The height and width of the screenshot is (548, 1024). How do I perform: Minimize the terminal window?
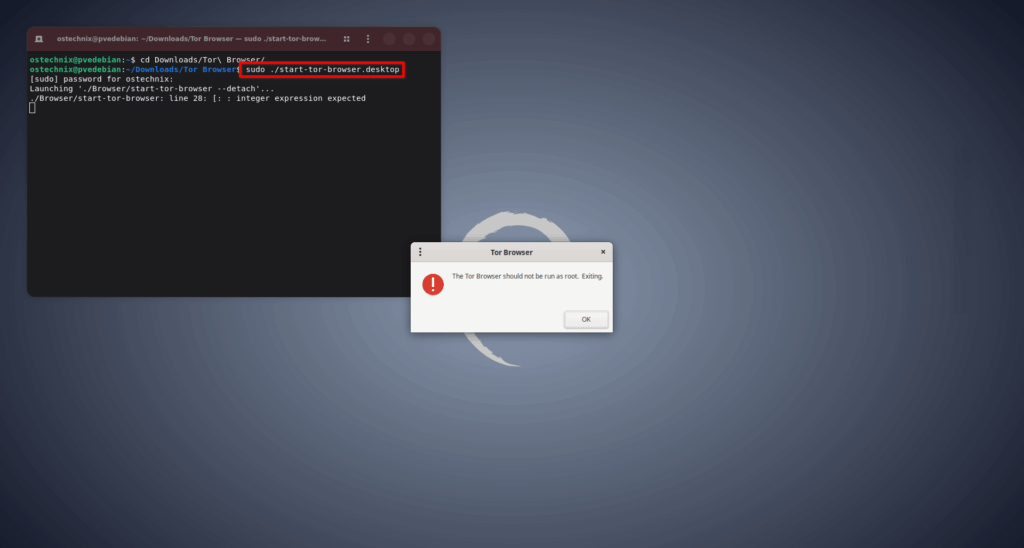coord(389,39)
